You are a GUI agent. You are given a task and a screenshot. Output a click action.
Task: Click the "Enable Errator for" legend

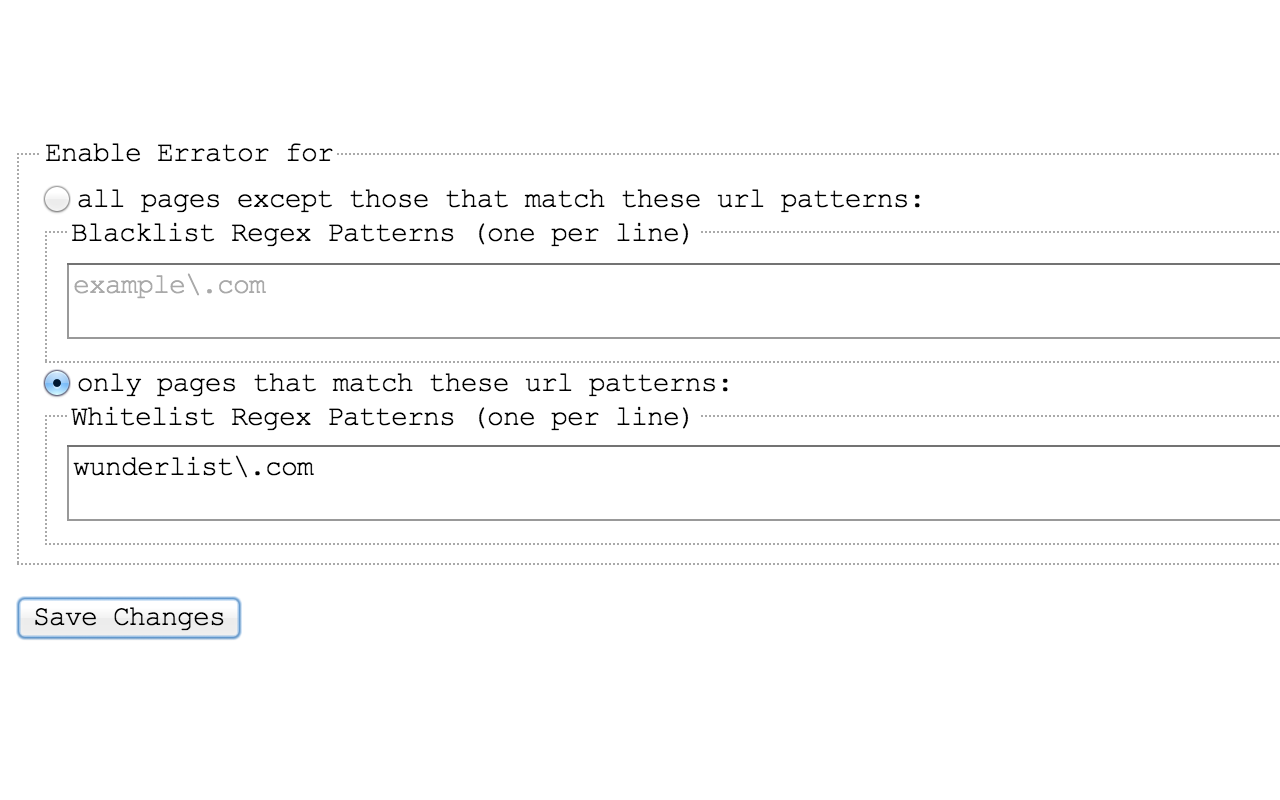[x=189, y=153]
